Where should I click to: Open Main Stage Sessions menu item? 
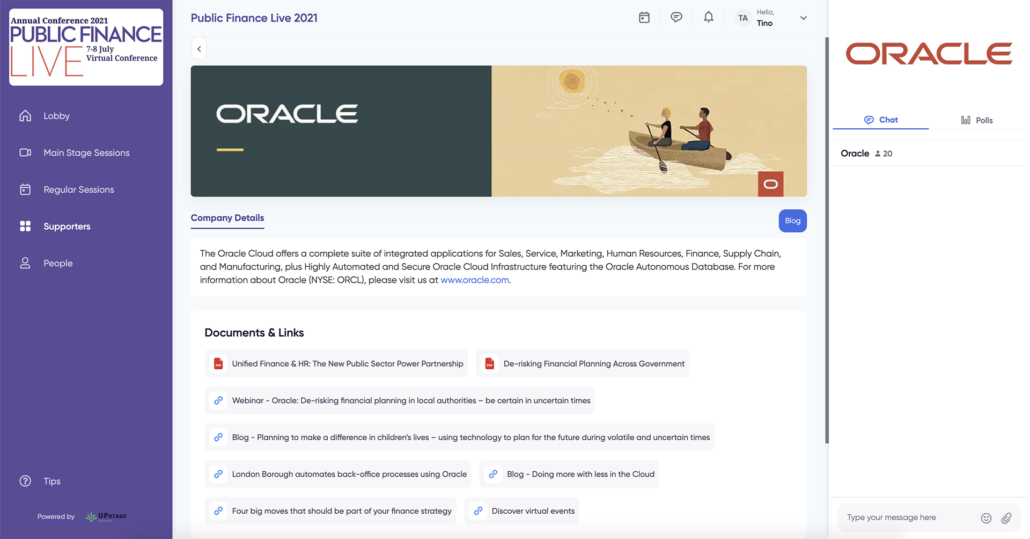click(86, 152)
